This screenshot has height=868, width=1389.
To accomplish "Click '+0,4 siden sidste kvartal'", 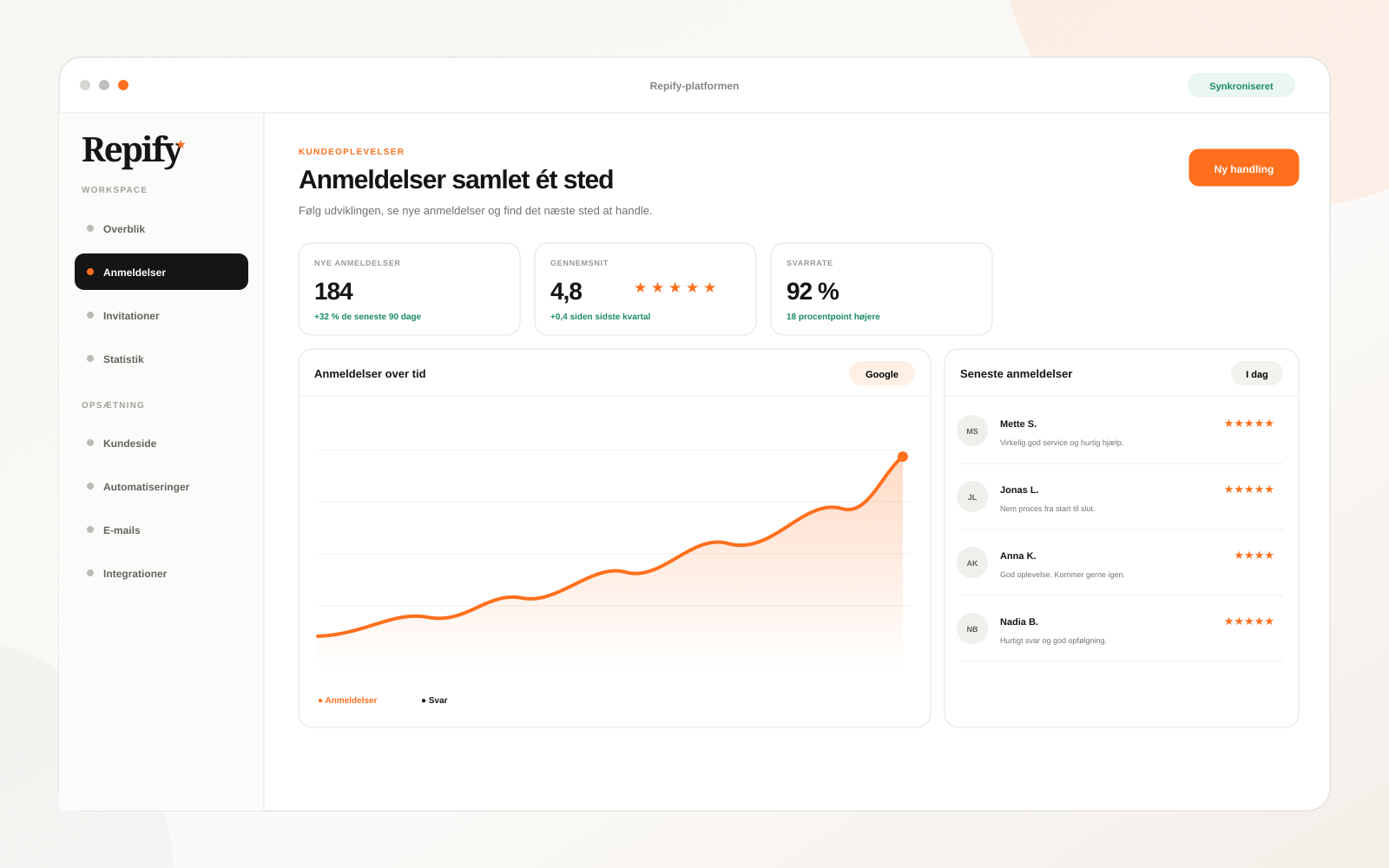I will 600,317.
